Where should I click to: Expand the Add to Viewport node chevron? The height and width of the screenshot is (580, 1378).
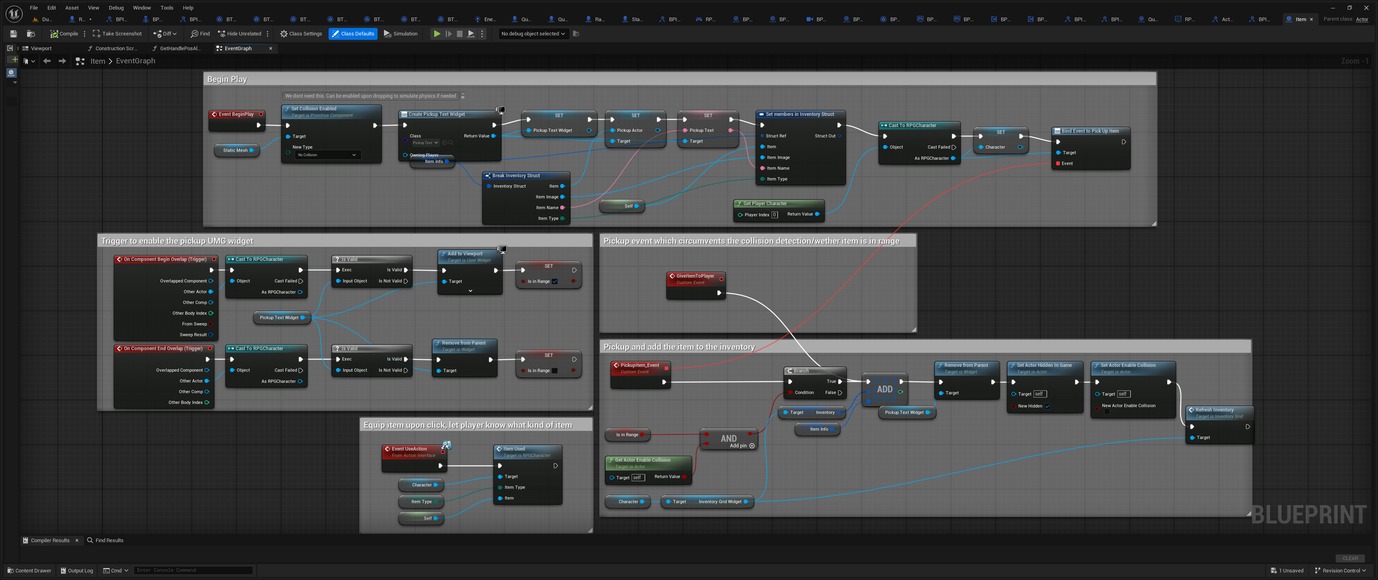[x=470, y=291]
